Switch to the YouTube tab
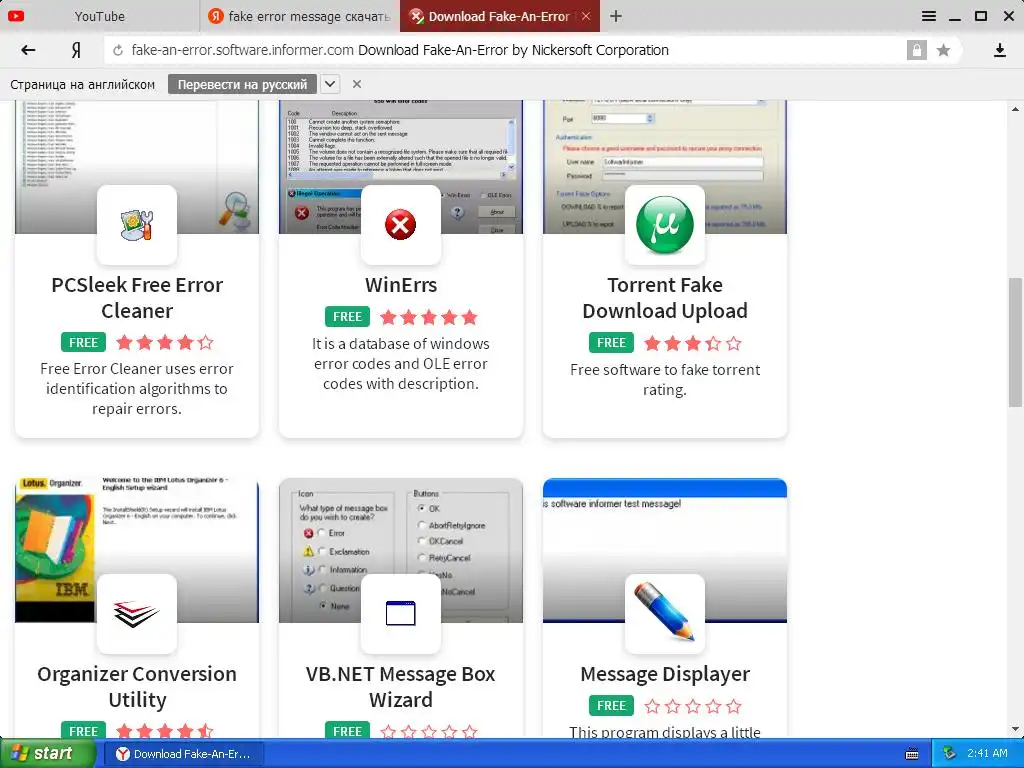 click(99, 16)
